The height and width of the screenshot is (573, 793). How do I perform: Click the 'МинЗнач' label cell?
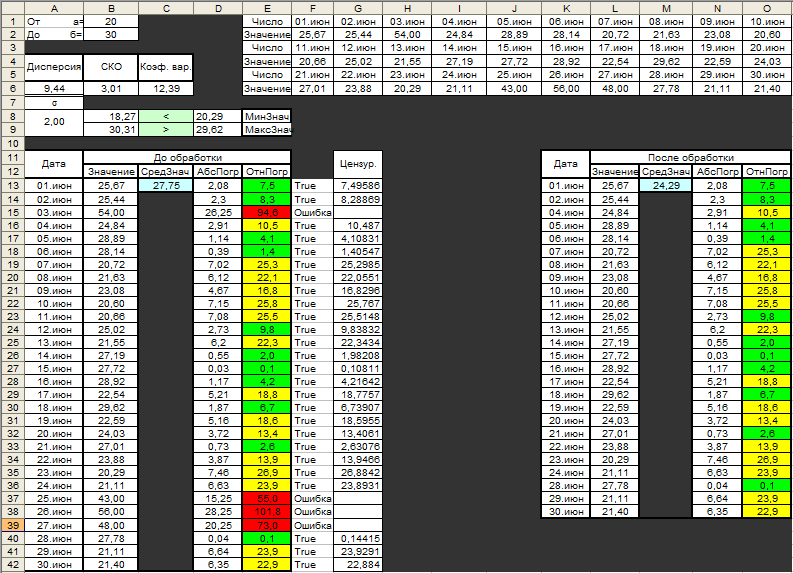coord(267,116)
